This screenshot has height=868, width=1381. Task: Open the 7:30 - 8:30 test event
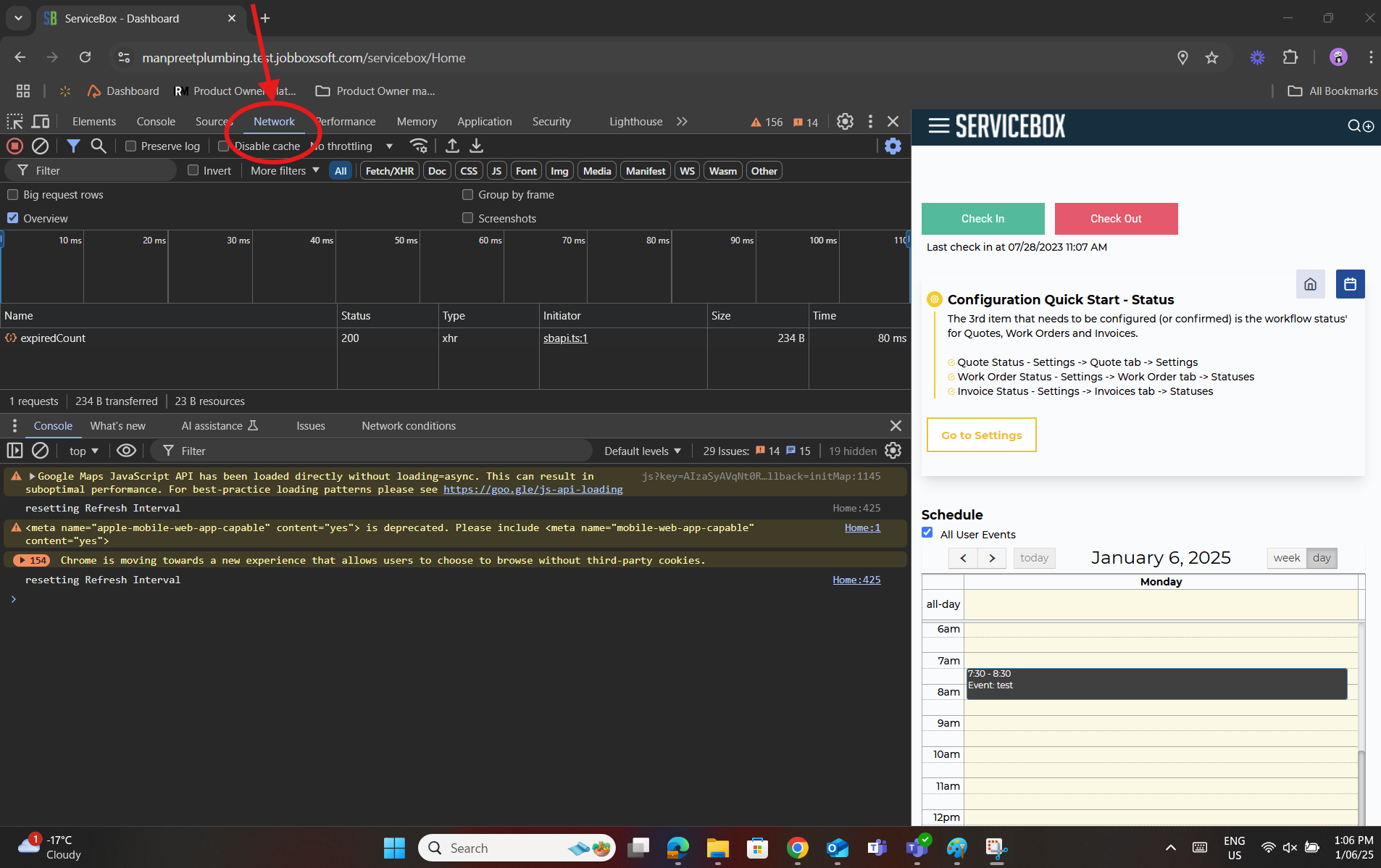1156,683
